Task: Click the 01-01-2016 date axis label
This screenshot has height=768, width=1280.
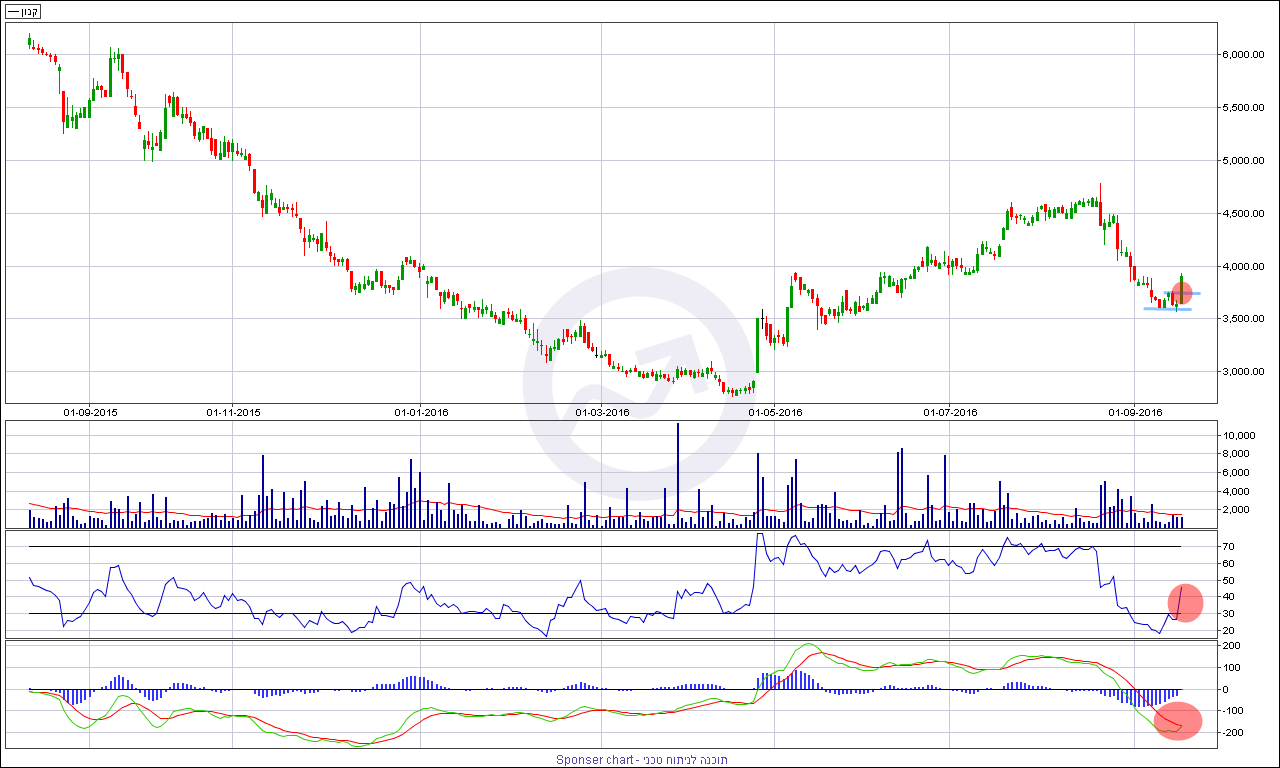Action: [421, 412]
